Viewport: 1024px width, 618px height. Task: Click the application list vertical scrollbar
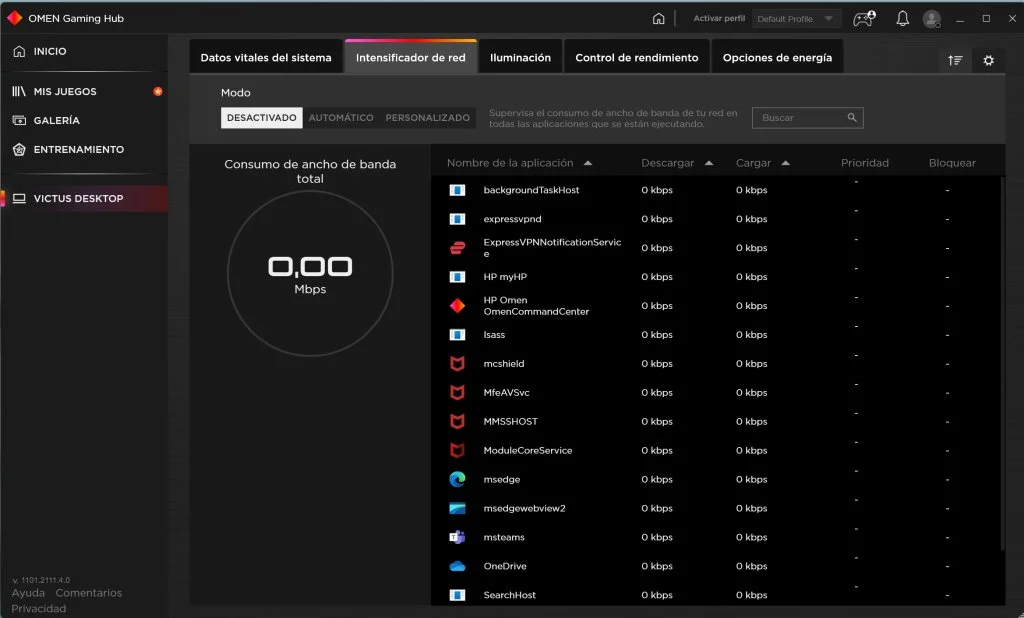pyautogui.click(x=1002, y=363)
